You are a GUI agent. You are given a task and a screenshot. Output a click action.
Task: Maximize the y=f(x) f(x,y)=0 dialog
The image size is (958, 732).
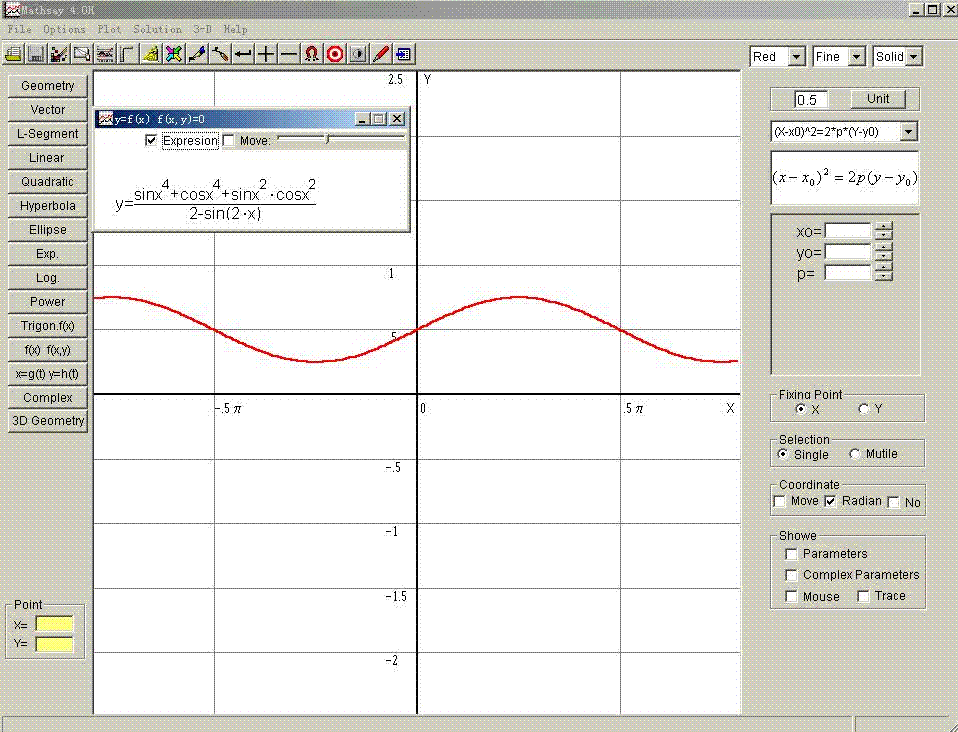379,119
